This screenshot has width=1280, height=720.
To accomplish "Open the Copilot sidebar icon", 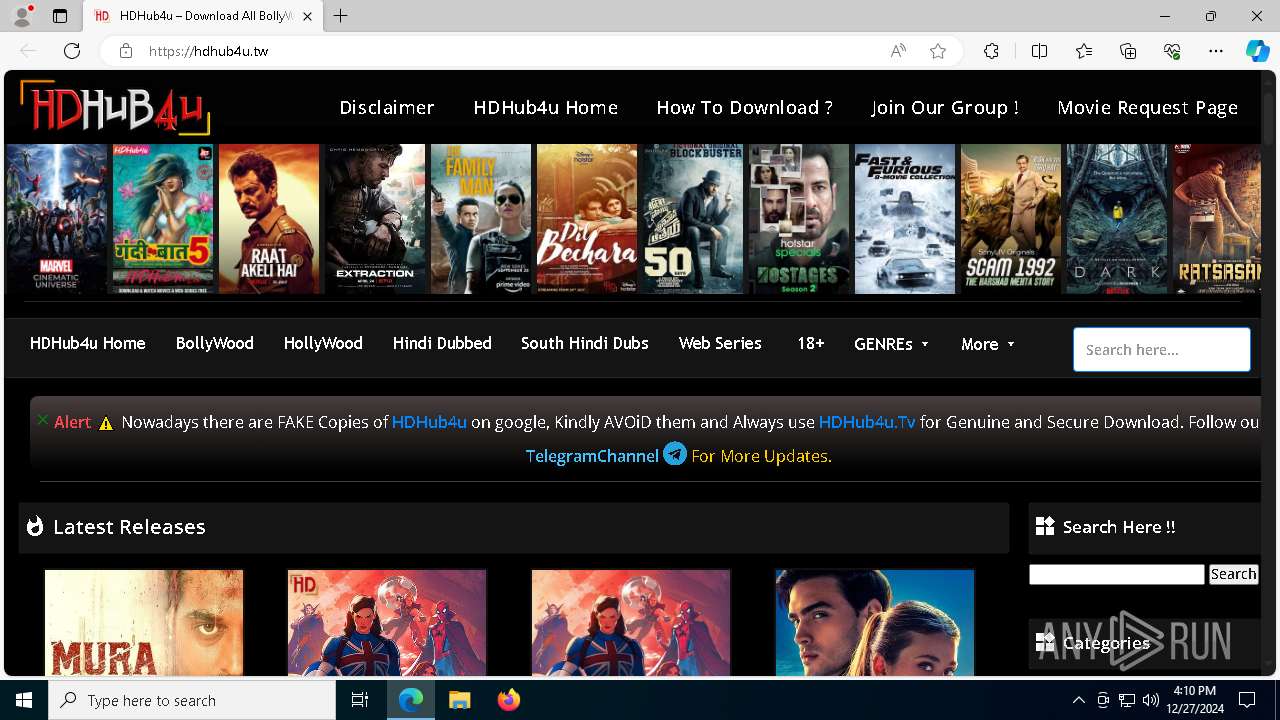I will 1257,51.
